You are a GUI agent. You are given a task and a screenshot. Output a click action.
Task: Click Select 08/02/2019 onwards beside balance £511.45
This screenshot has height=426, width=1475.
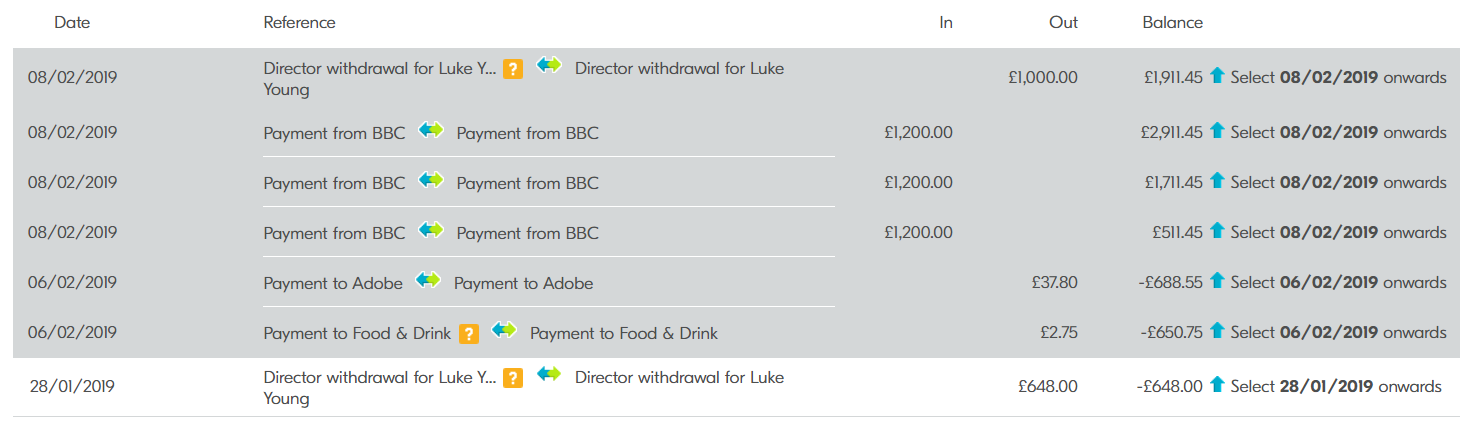(x=1338, y=232)
